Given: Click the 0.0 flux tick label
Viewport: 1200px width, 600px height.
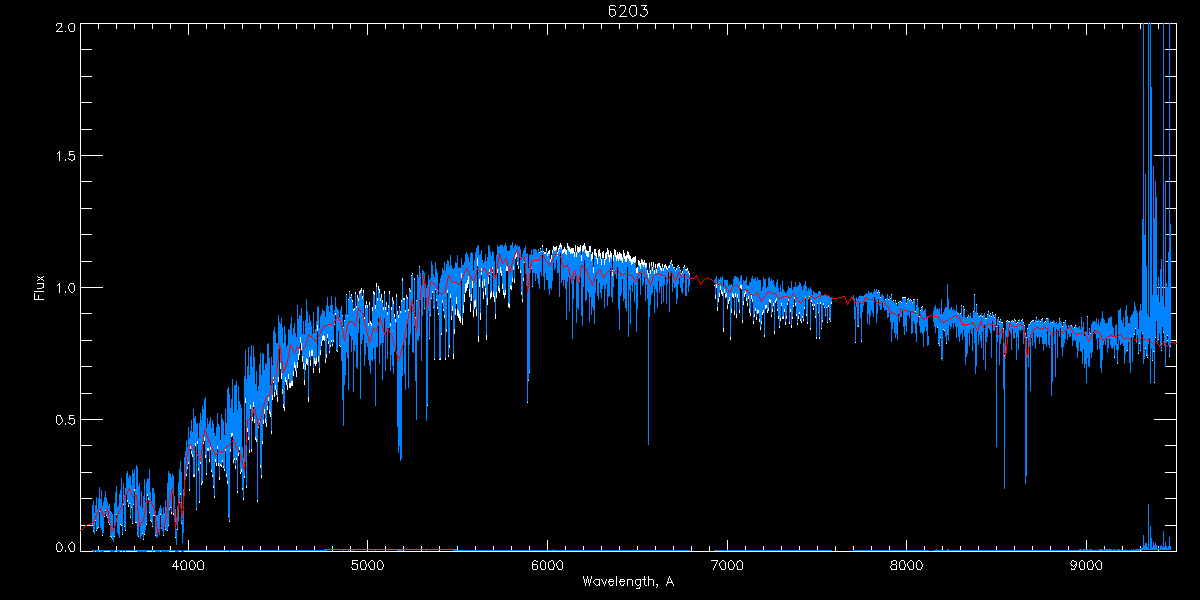Looking at the screenshot, I should 65,548.
